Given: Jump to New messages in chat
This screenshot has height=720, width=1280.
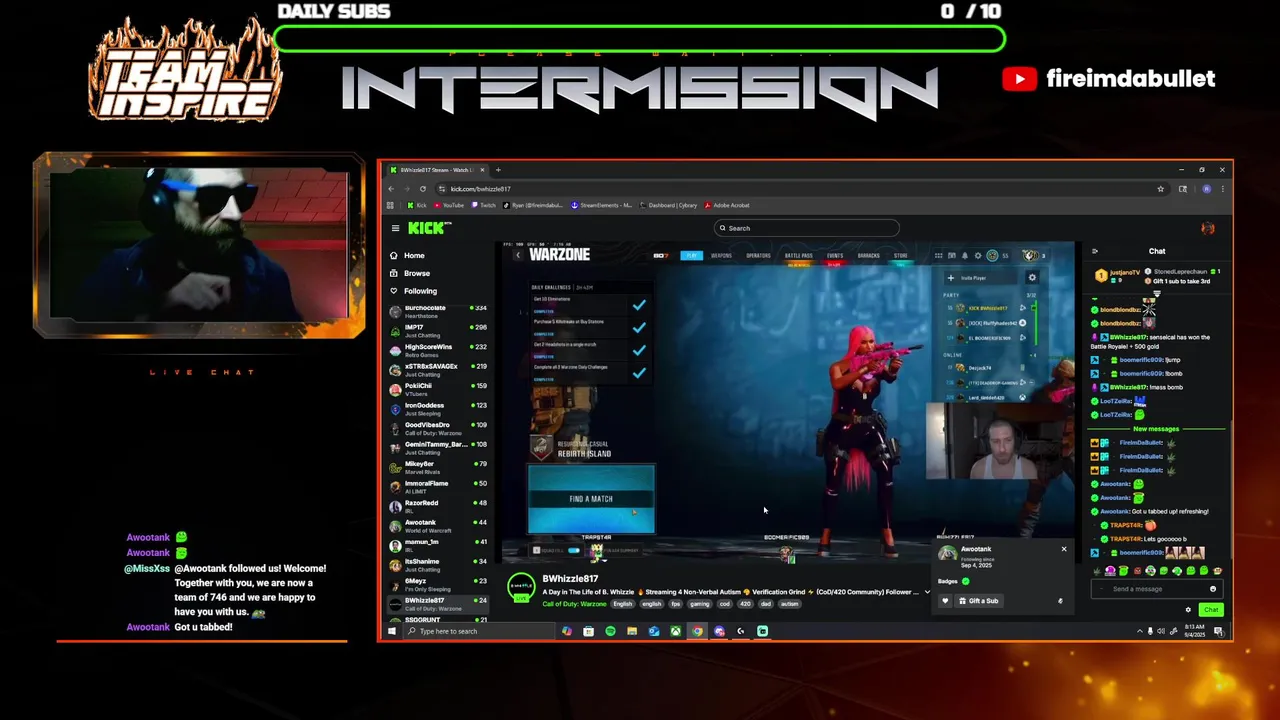Looking at the screenshot, I should pyautogui.click(x=1156, y=429).
